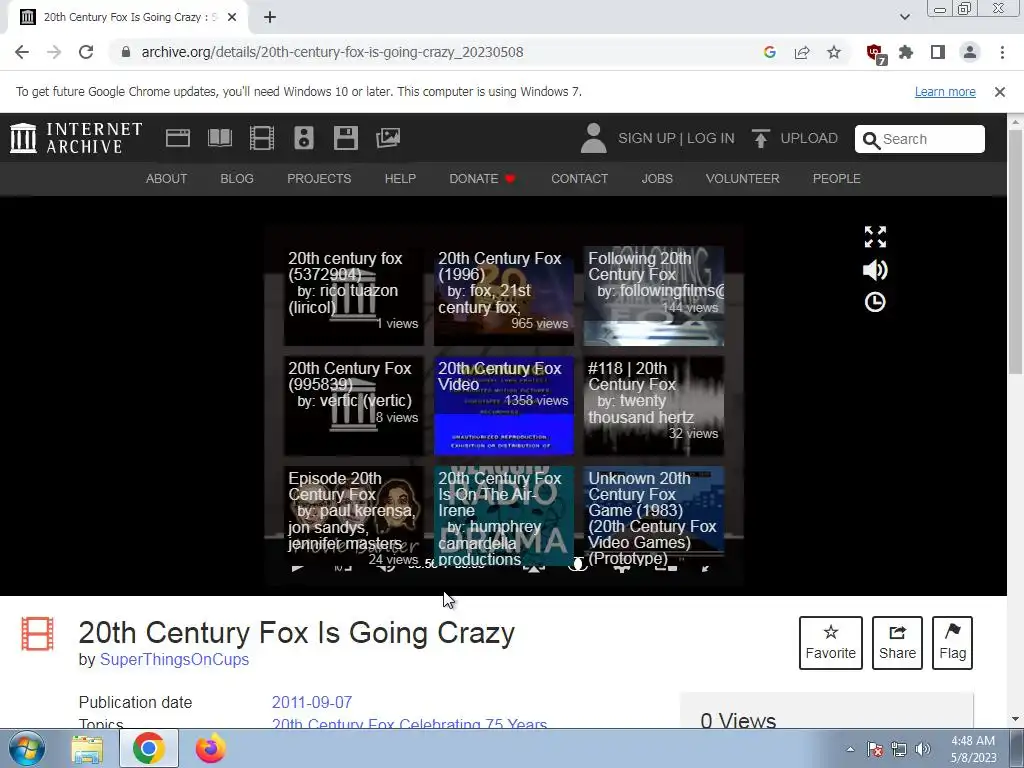Open the Internet Archive home logo

coord(76,138)
